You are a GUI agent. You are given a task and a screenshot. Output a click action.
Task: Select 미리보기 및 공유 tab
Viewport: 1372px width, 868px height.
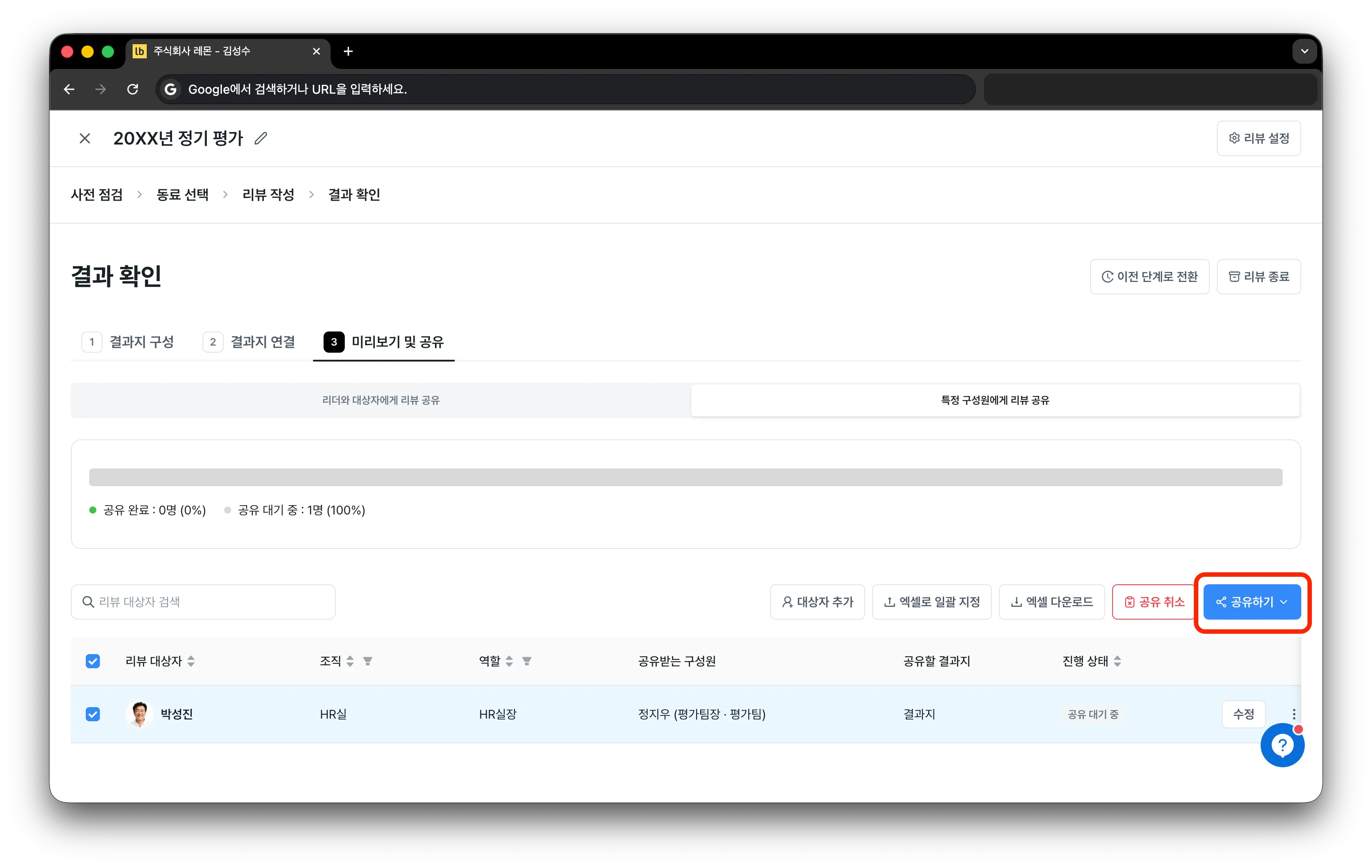pos(384,342)
